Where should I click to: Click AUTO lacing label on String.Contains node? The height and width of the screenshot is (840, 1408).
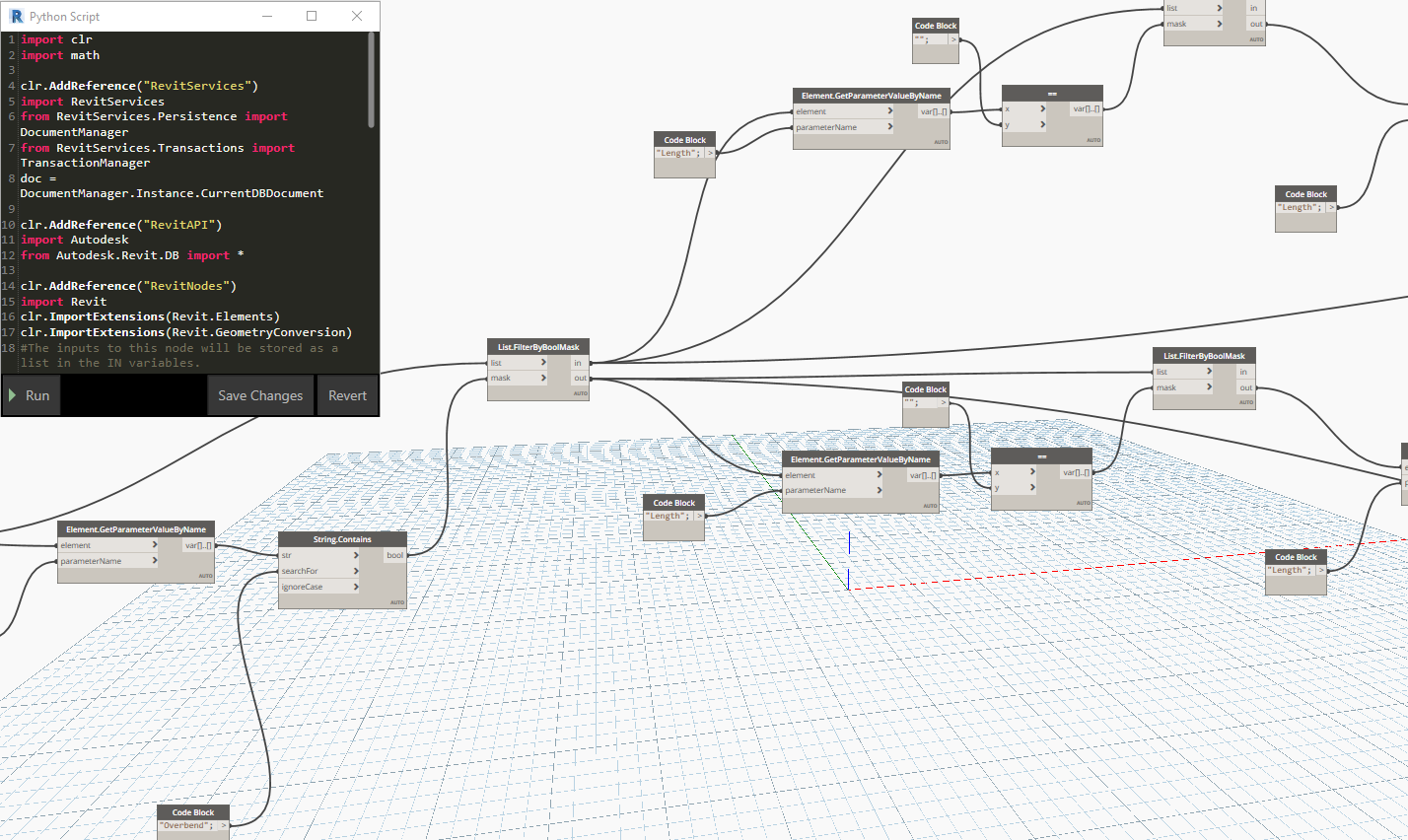[x=397, y=601]
